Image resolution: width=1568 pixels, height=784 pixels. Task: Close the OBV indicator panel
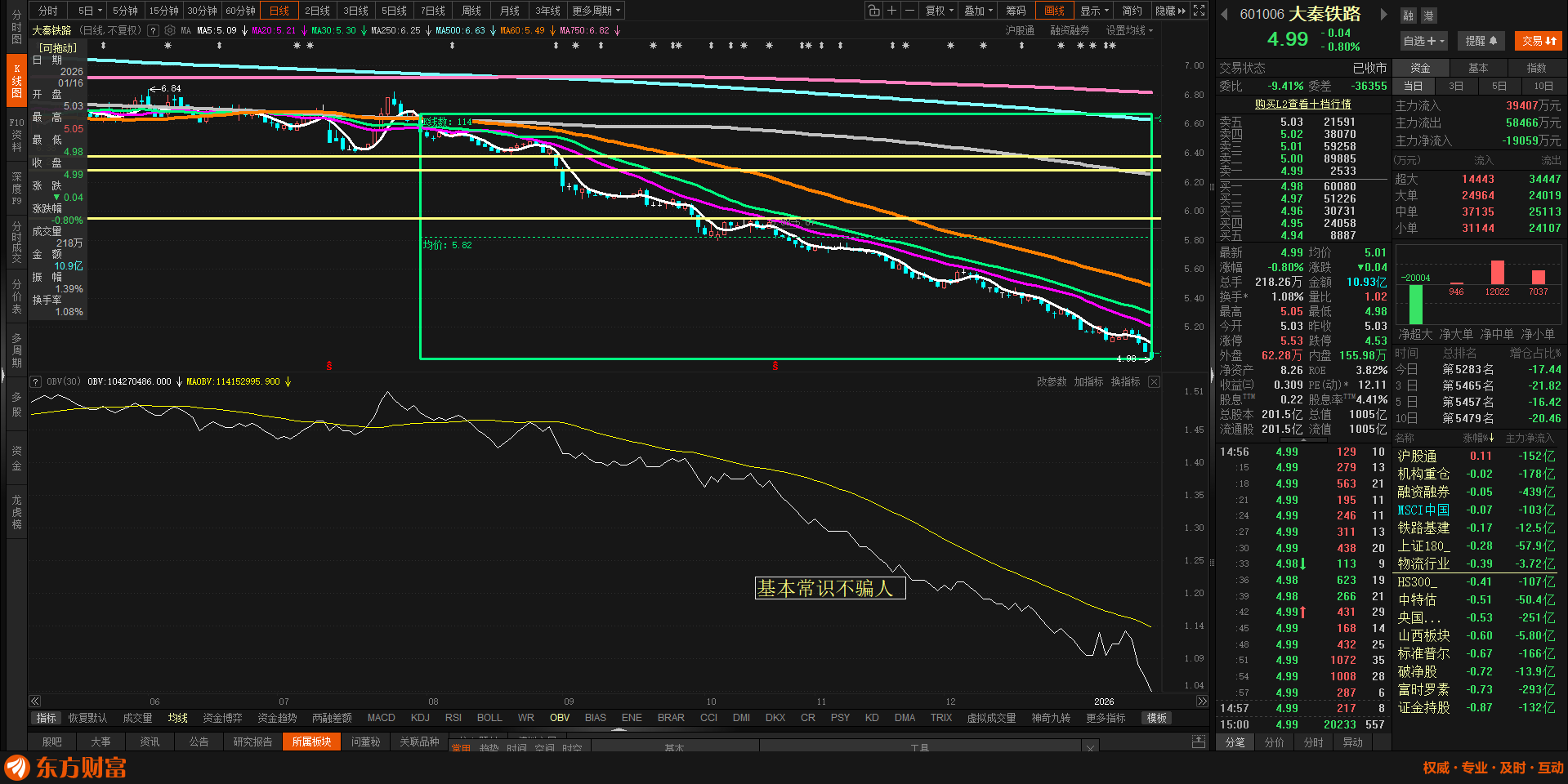[x=1154, y=381]
